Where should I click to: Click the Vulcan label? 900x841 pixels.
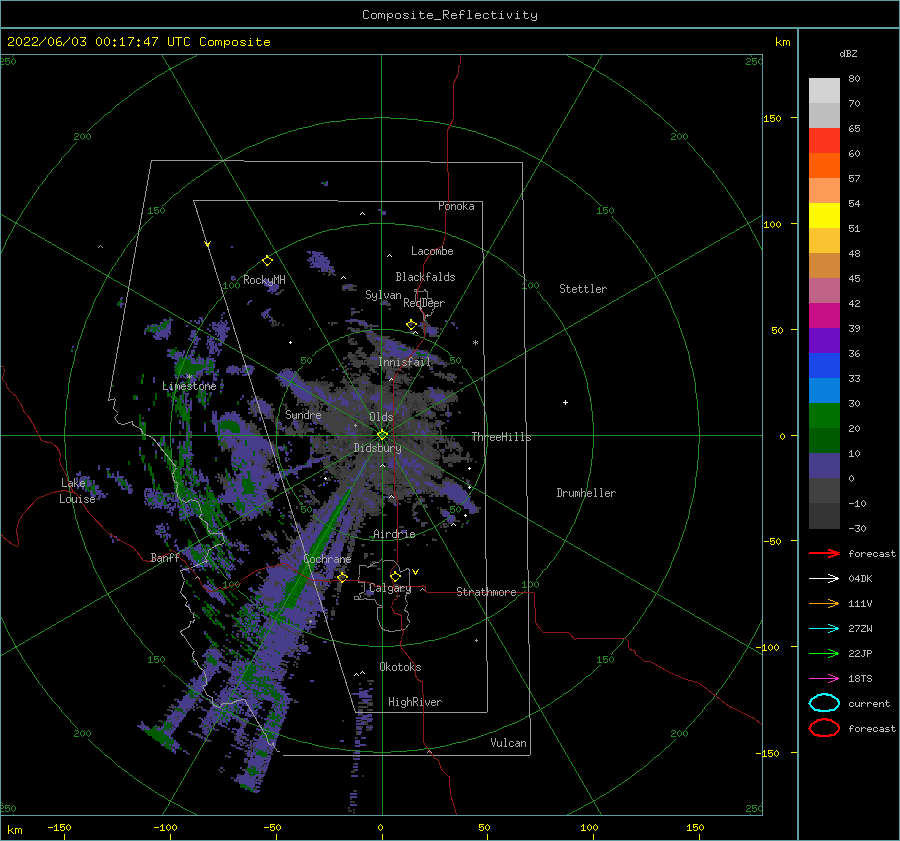point(509,743)
